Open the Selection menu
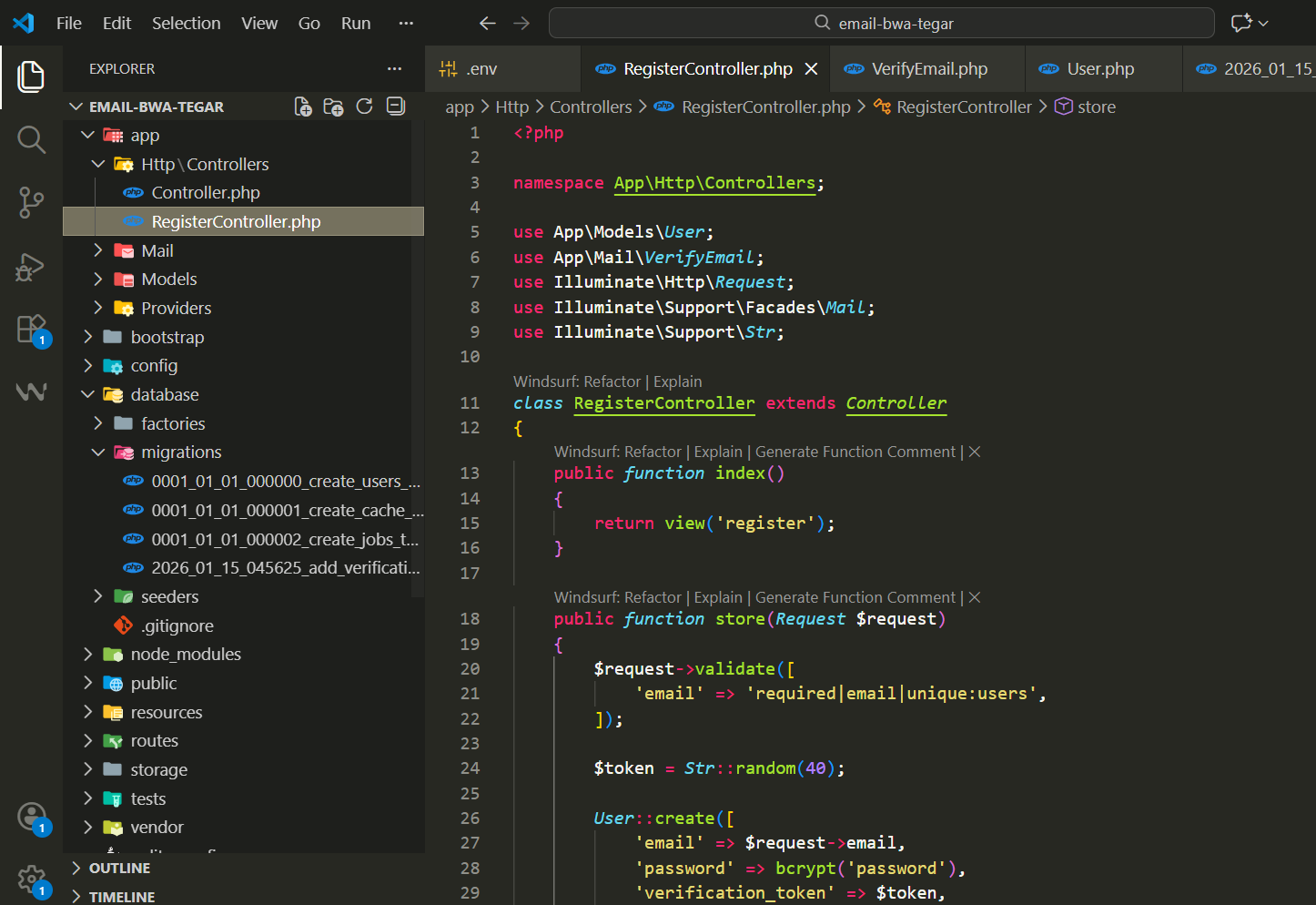 [186, 24]
